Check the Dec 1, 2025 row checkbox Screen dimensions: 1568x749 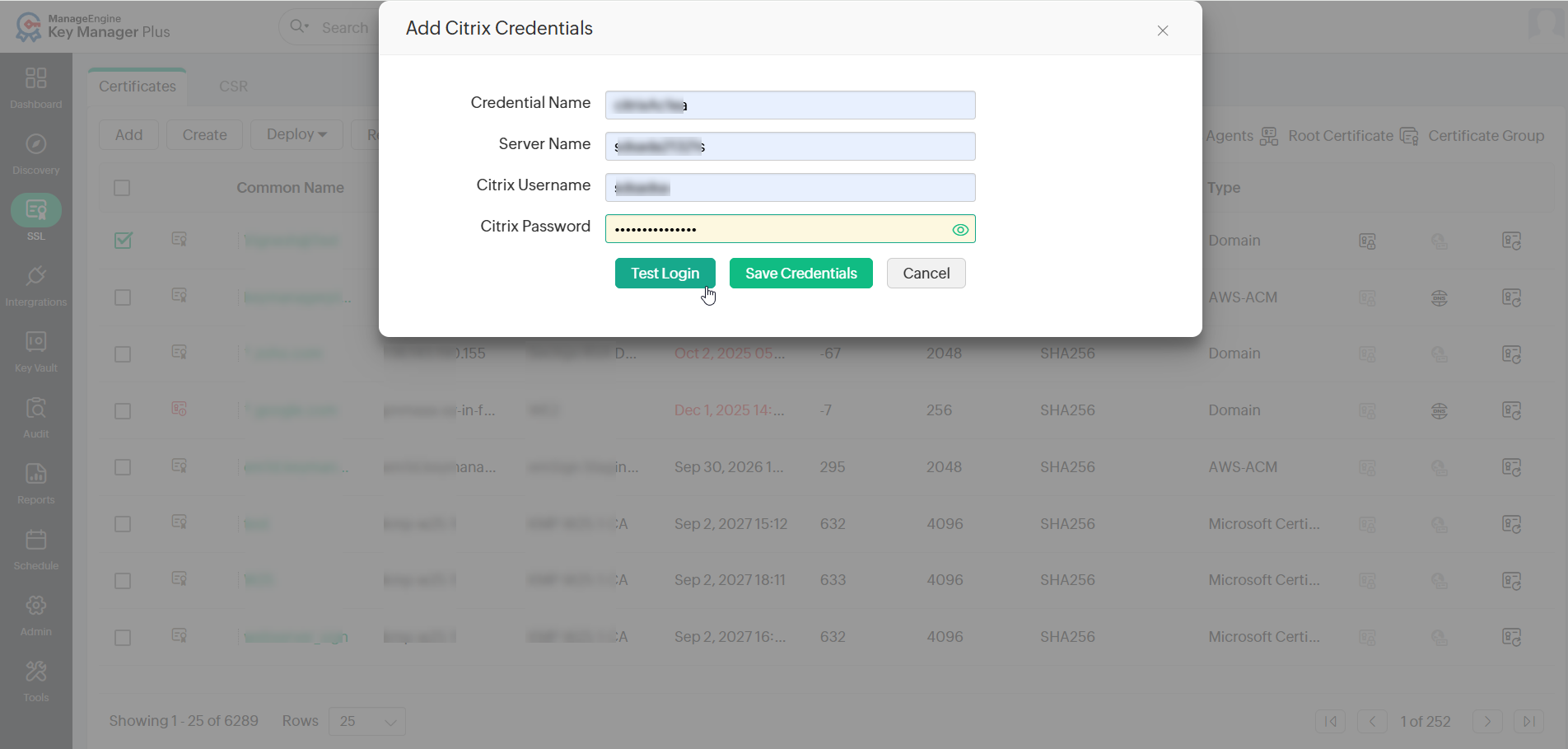pos(123,411)
